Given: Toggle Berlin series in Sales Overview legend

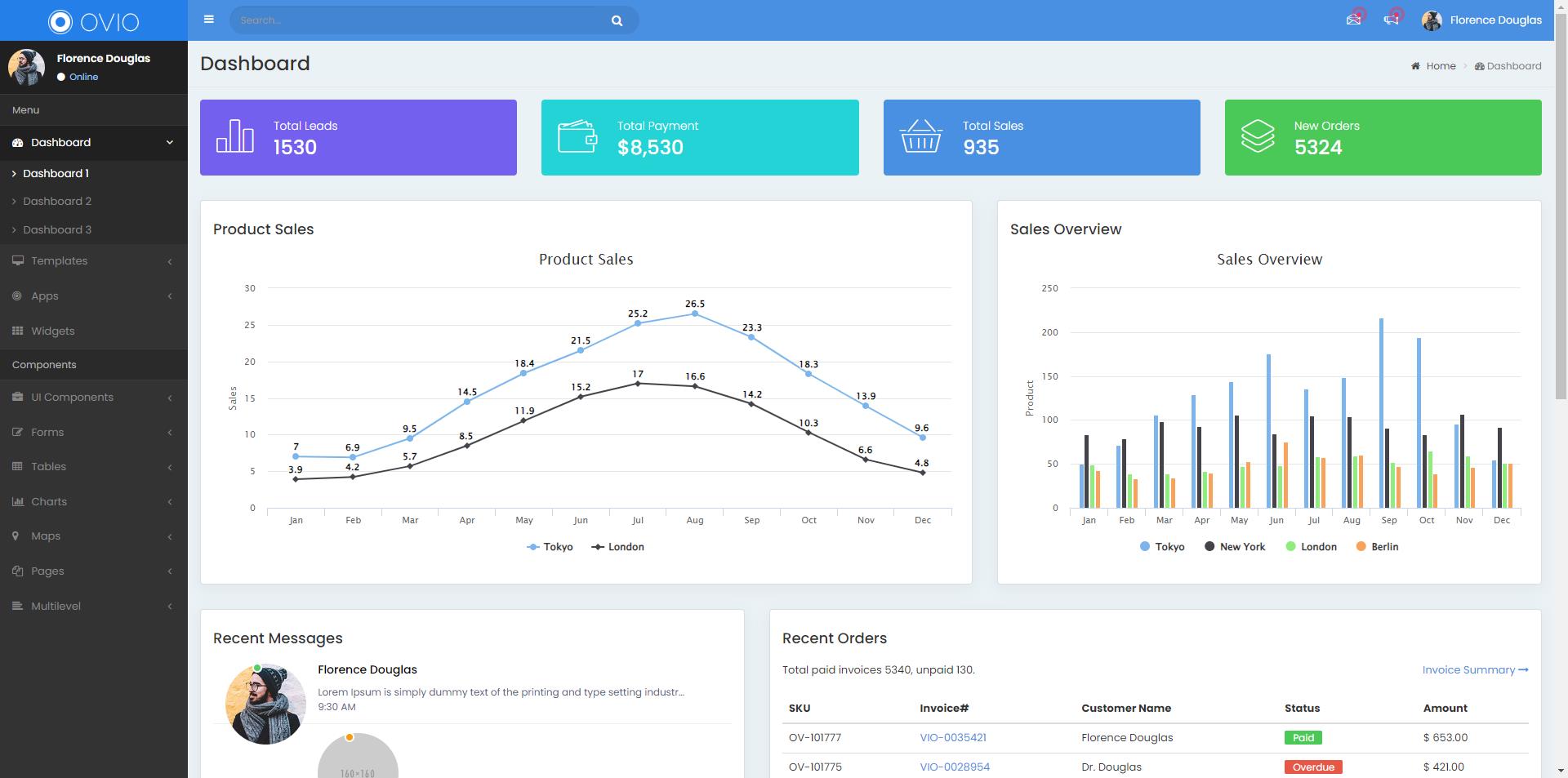Looking at the screenshot, I should click(1377, 547).
